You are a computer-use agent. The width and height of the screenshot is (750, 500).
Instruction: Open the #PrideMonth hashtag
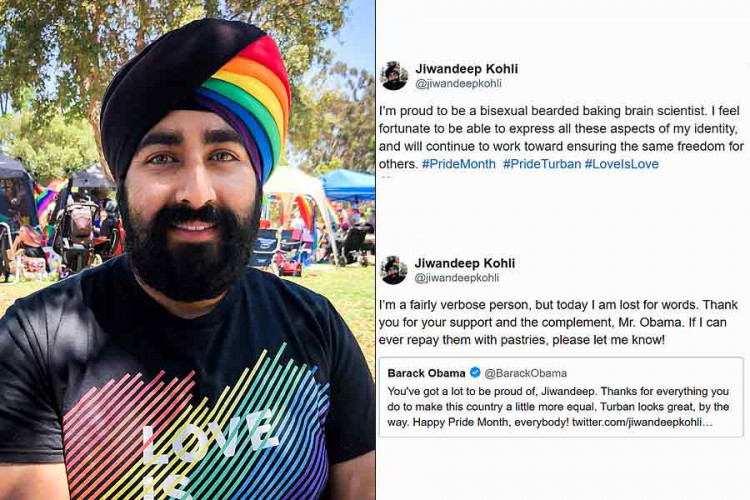(x=459, y=164)
